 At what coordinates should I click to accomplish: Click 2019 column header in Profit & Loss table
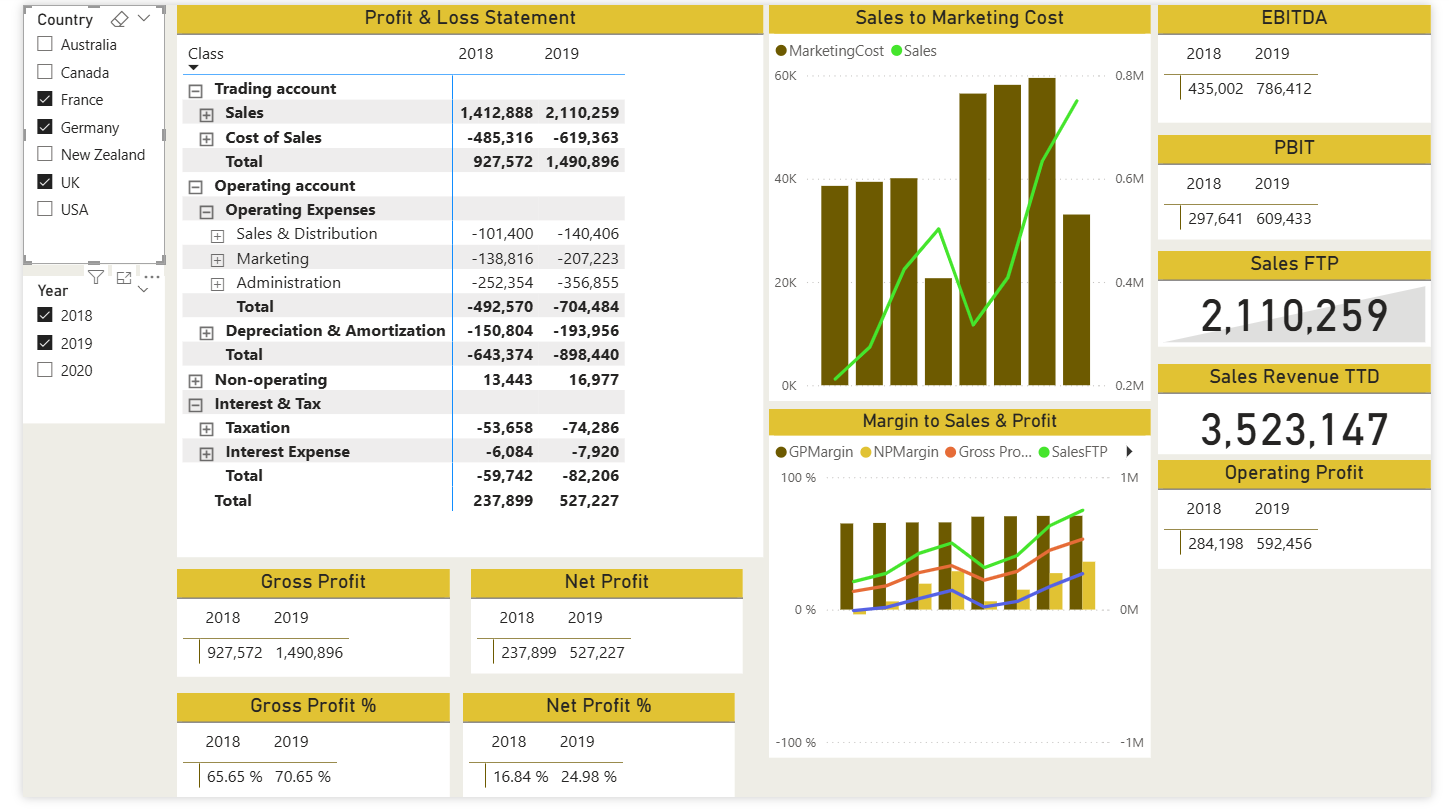tap(561, 53)
